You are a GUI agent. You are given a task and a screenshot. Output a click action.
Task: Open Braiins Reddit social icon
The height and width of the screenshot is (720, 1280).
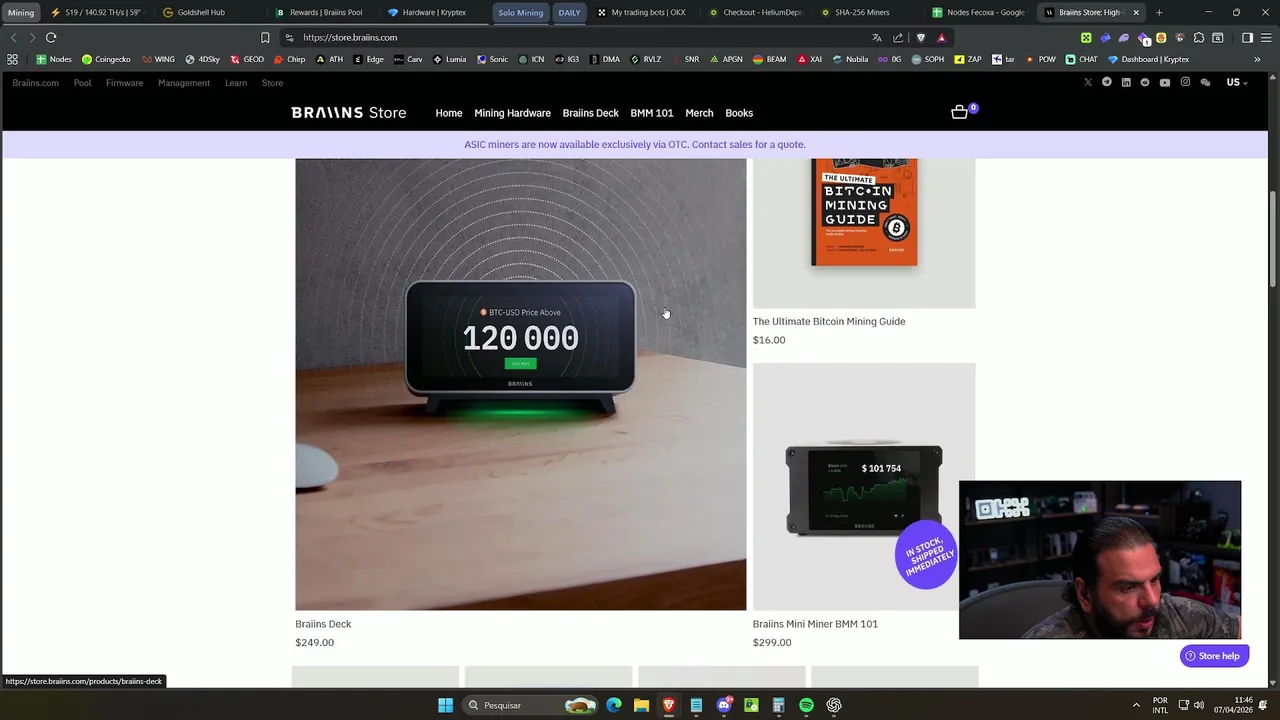[1145, 82]
